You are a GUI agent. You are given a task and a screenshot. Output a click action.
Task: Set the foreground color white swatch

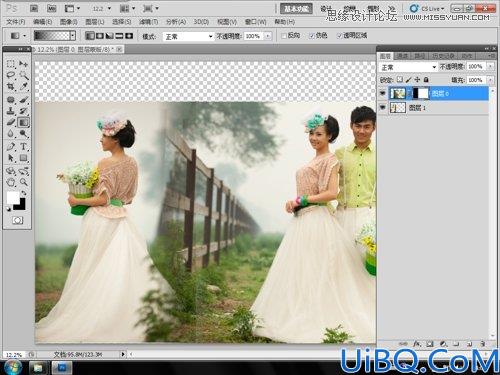13,198
